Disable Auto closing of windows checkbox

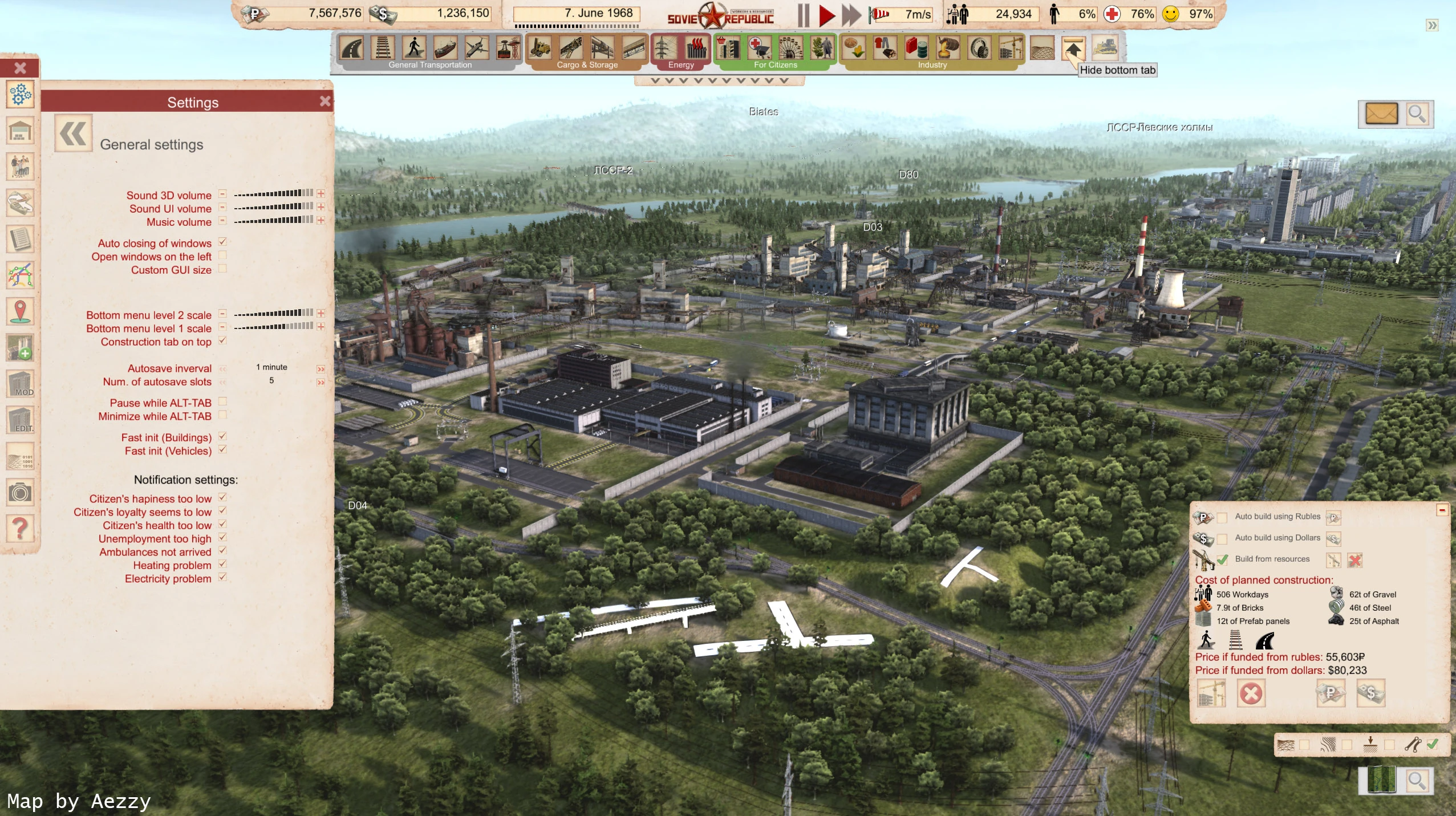222,242
